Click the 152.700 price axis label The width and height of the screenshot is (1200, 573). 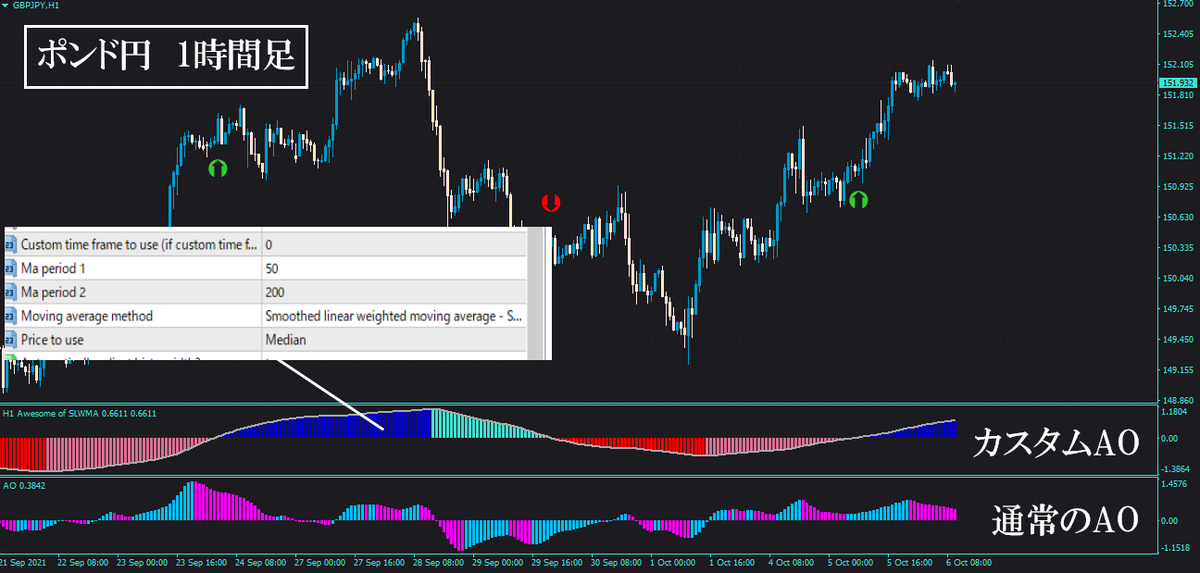pos(1177,5)
